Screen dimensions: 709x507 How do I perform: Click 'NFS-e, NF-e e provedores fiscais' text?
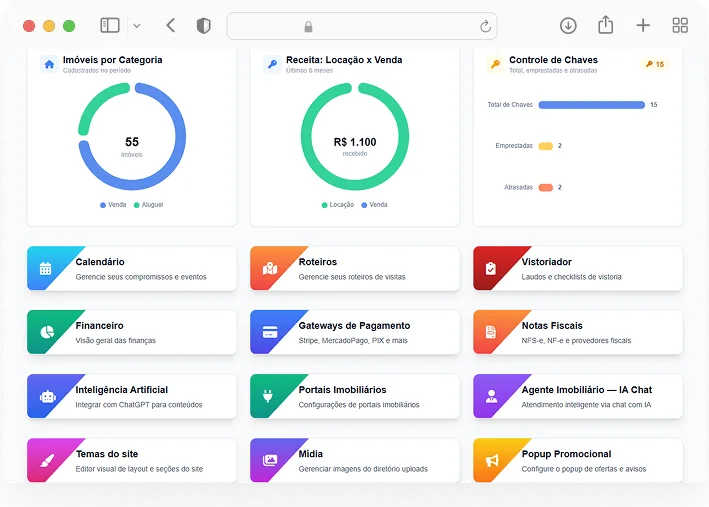tap(576, 341)
